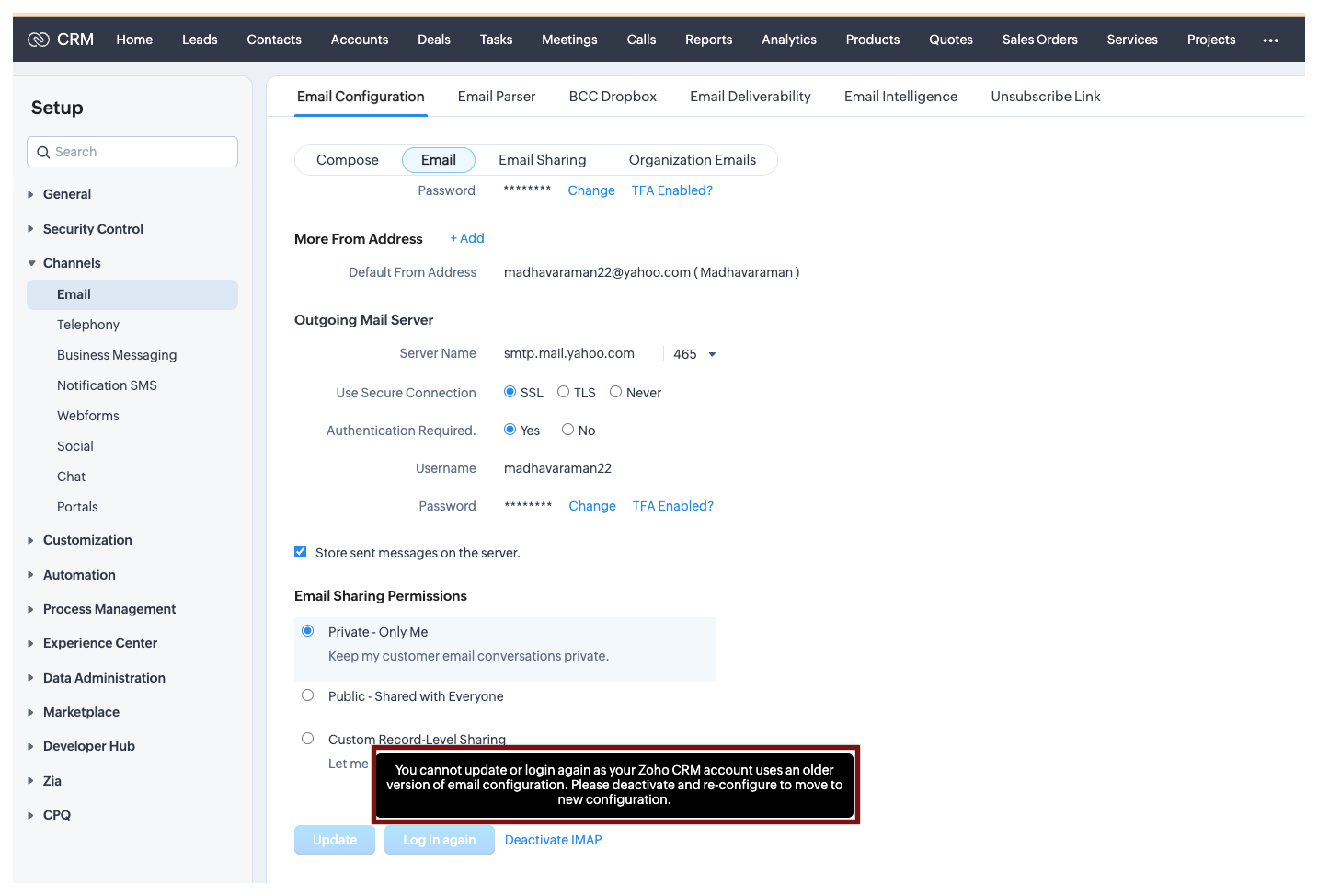This screenshot has height=896, width=1318.
Task: Select Custom Record-Level Sharing option
Action: click(308, 739)
